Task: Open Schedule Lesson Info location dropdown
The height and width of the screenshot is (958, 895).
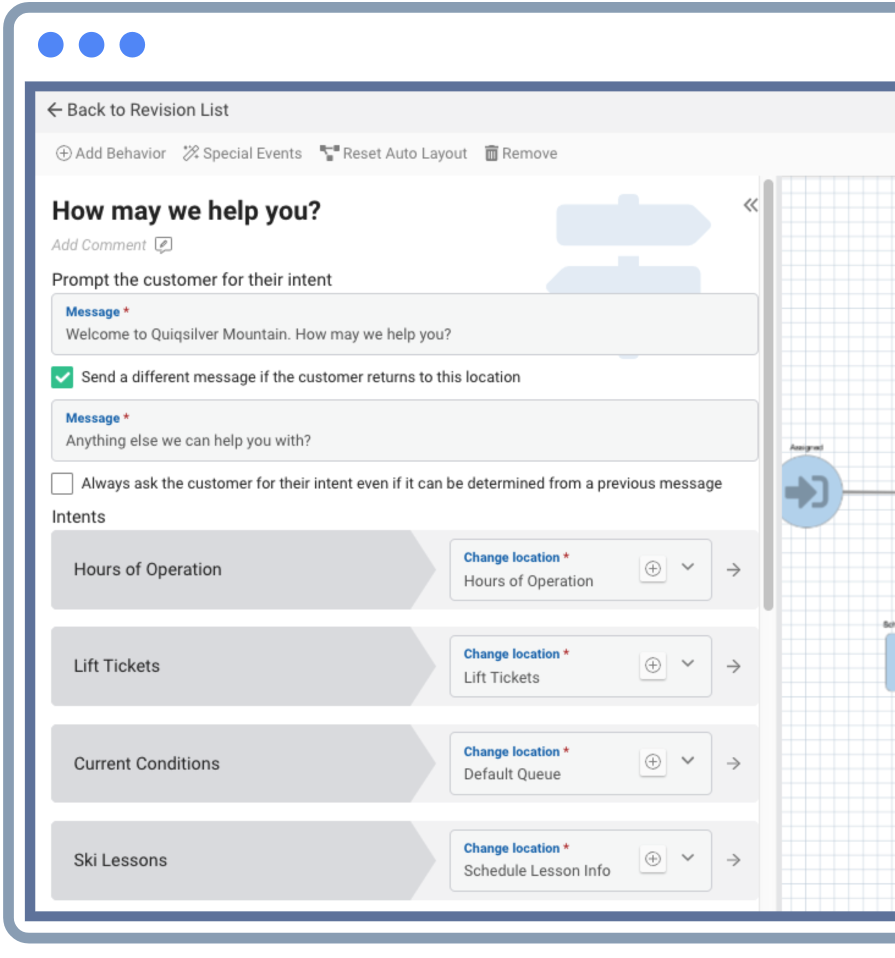Action: pyautogui.click(x=688, y=858)
